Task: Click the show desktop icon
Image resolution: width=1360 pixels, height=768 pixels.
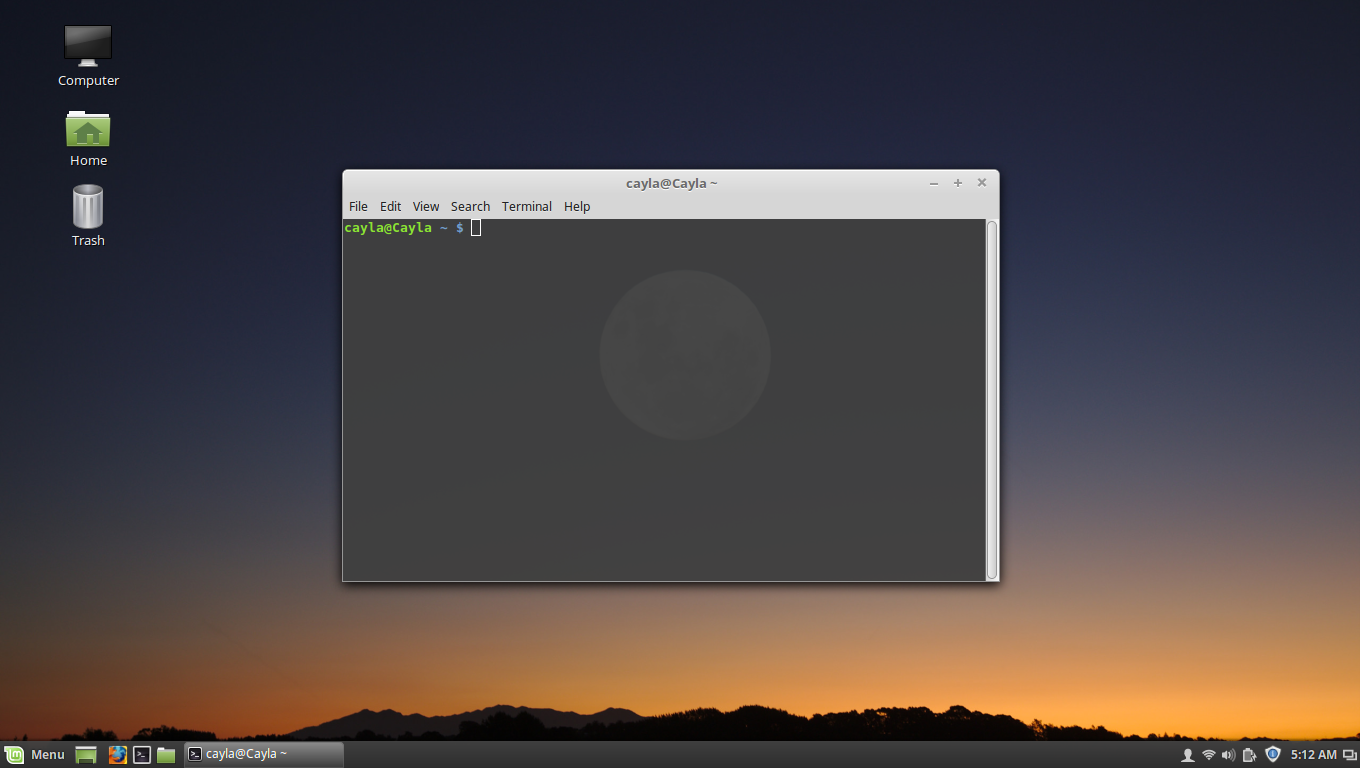Action: click(85, 753)
